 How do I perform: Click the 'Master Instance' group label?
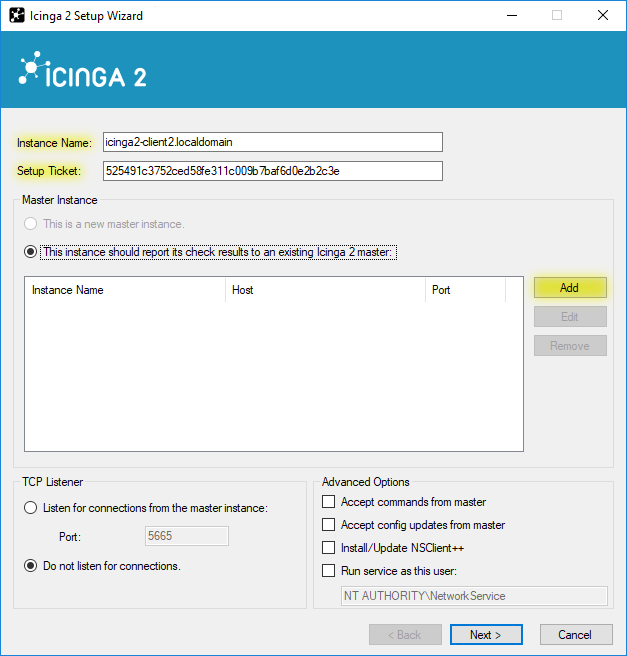[x=60, y=200]
